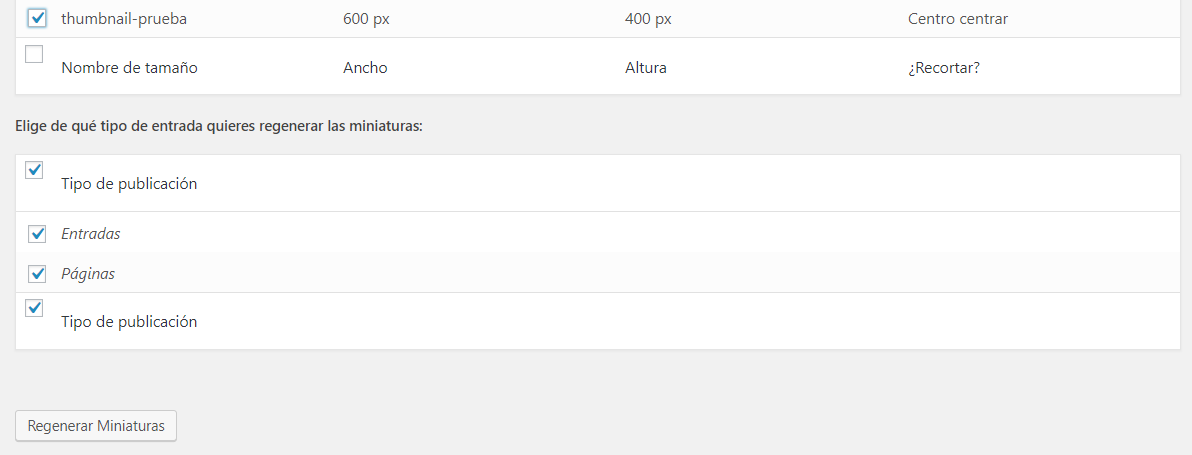Click the Centro centrar crop value
The height and width of the screenshot is (455, 1192).
click(x=957, y=19)
